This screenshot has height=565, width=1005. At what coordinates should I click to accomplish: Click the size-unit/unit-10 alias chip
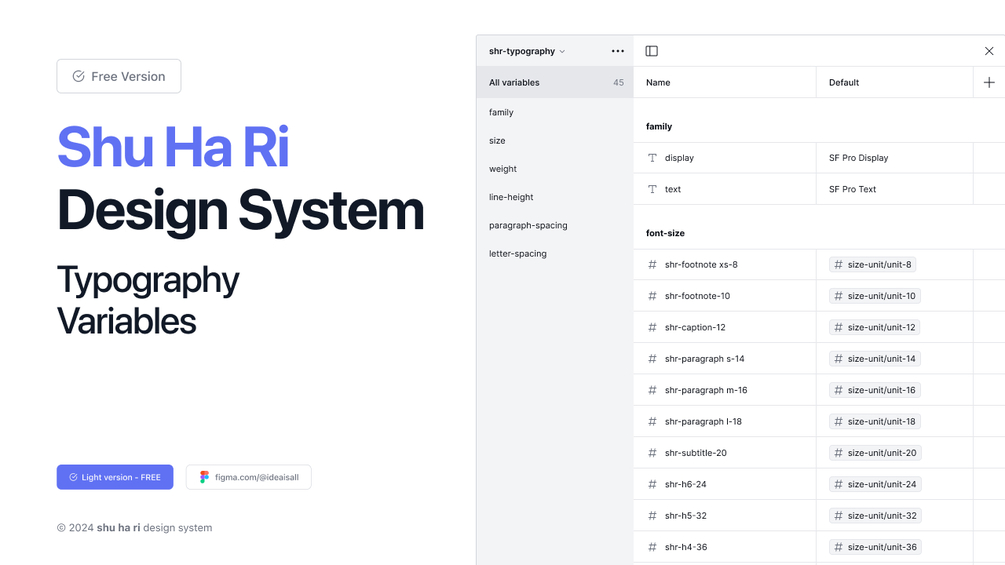[x=875, y=296]
